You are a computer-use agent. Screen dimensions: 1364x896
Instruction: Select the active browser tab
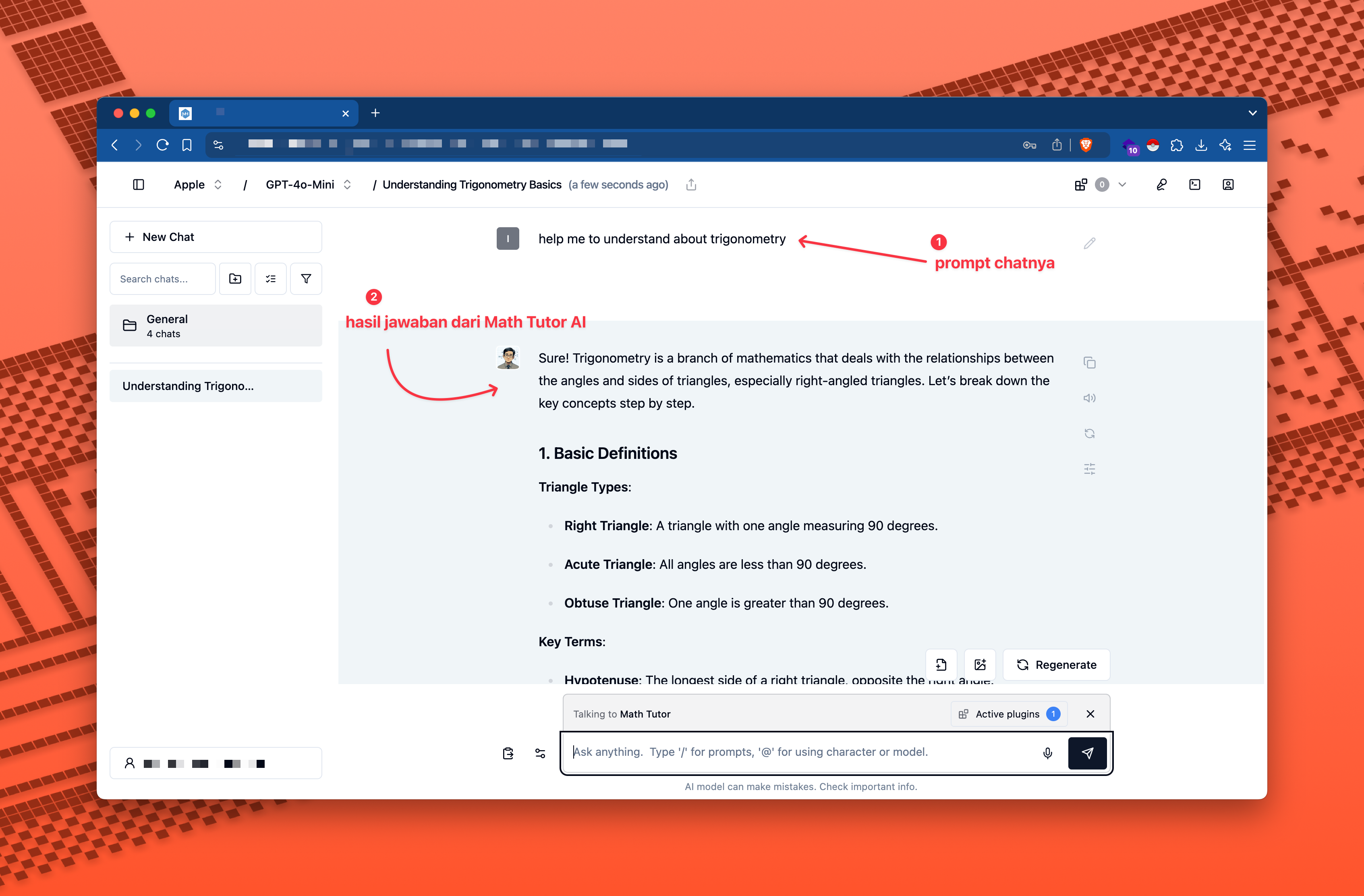click(263, 113)
